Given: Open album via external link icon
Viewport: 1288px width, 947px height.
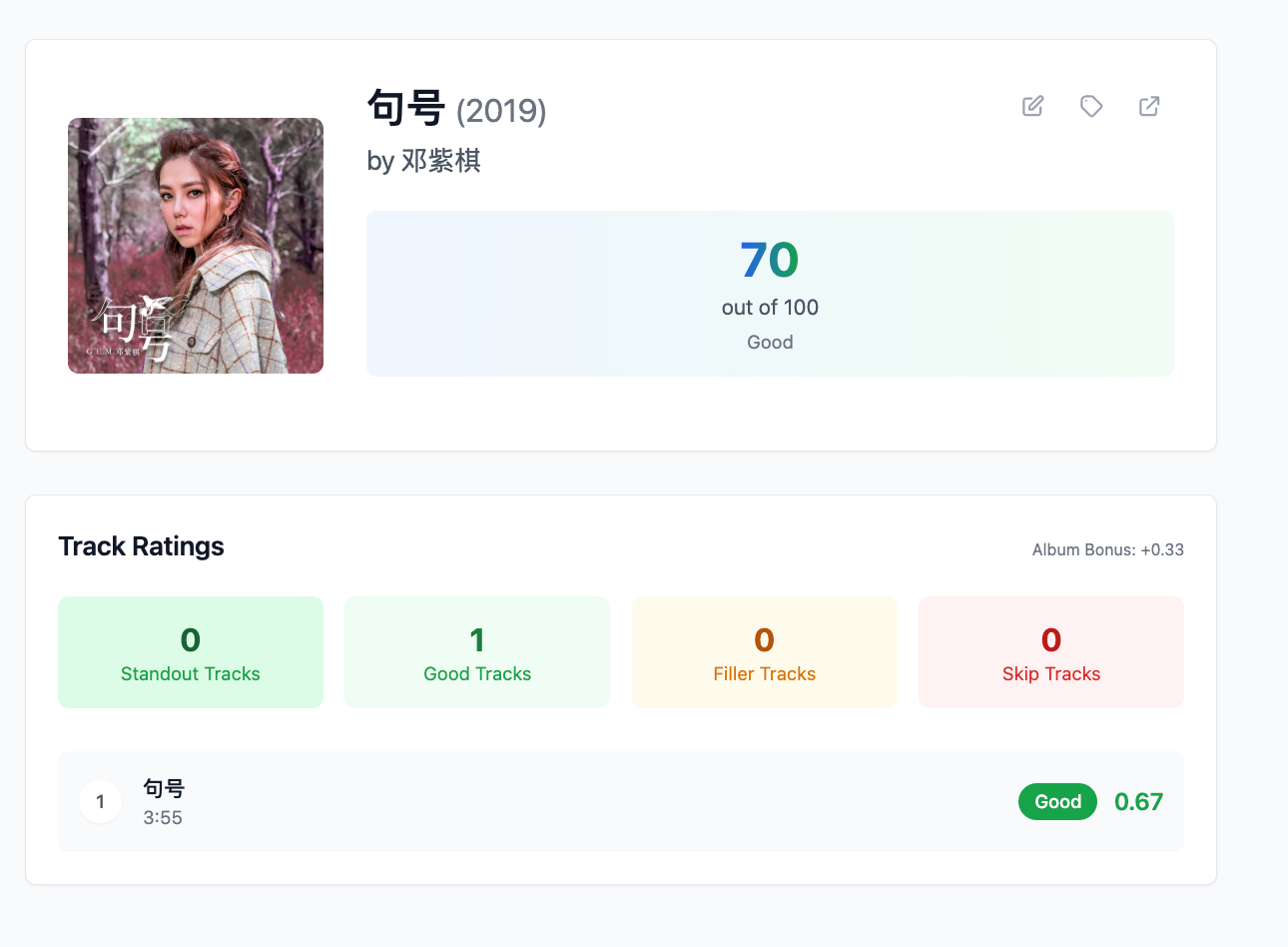Looking at the screenshot, I should [1149, 106].
